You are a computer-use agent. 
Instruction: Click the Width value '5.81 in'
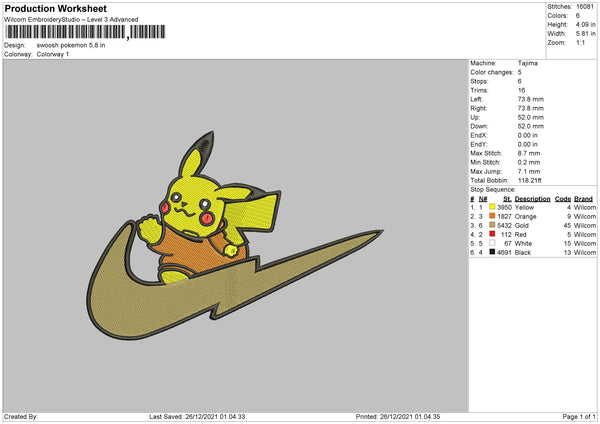click(585, 34)
